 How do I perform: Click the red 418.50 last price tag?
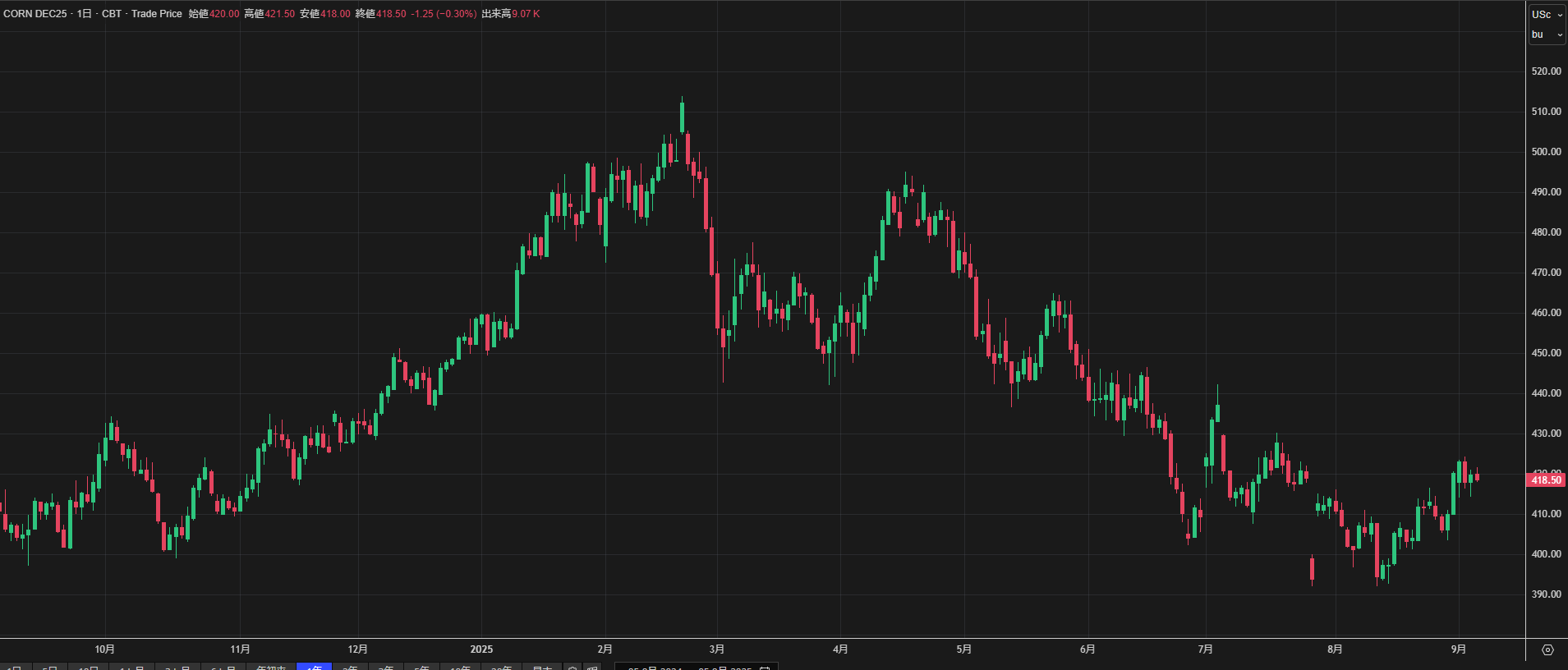[x=1545, y=480]
